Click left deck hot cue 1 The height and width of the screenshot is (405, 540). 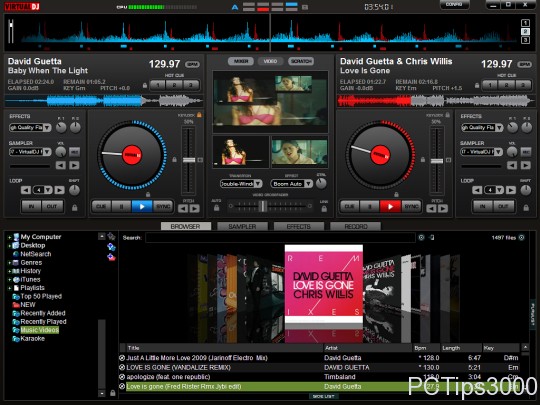[157, 85]
